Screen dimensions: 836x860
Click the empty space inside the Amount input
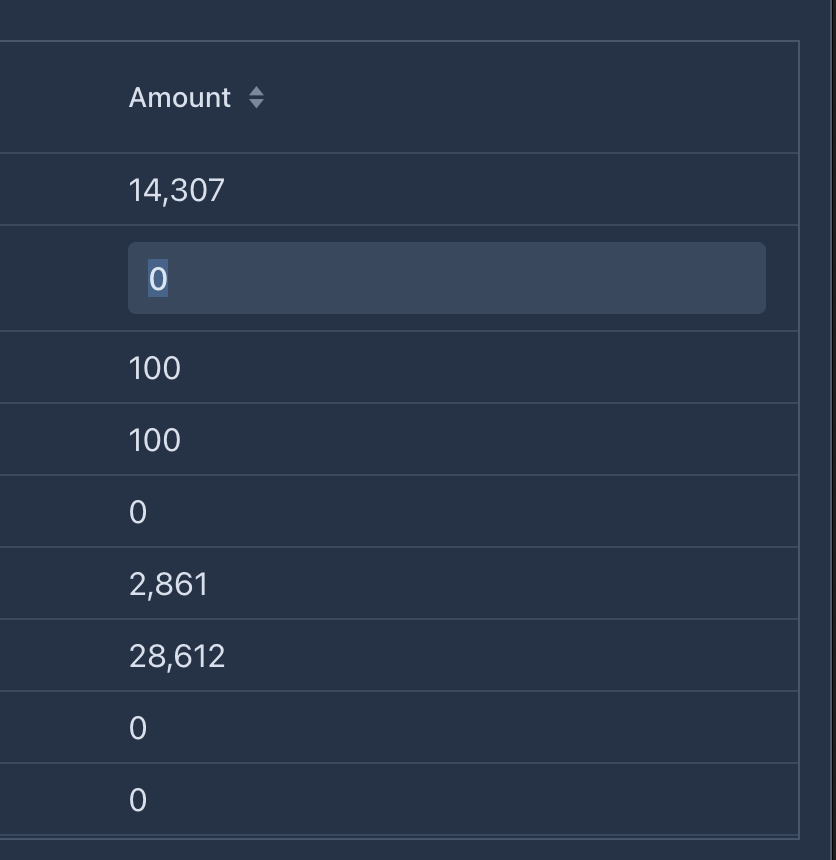pyautogui.click(x=466, y=278)
